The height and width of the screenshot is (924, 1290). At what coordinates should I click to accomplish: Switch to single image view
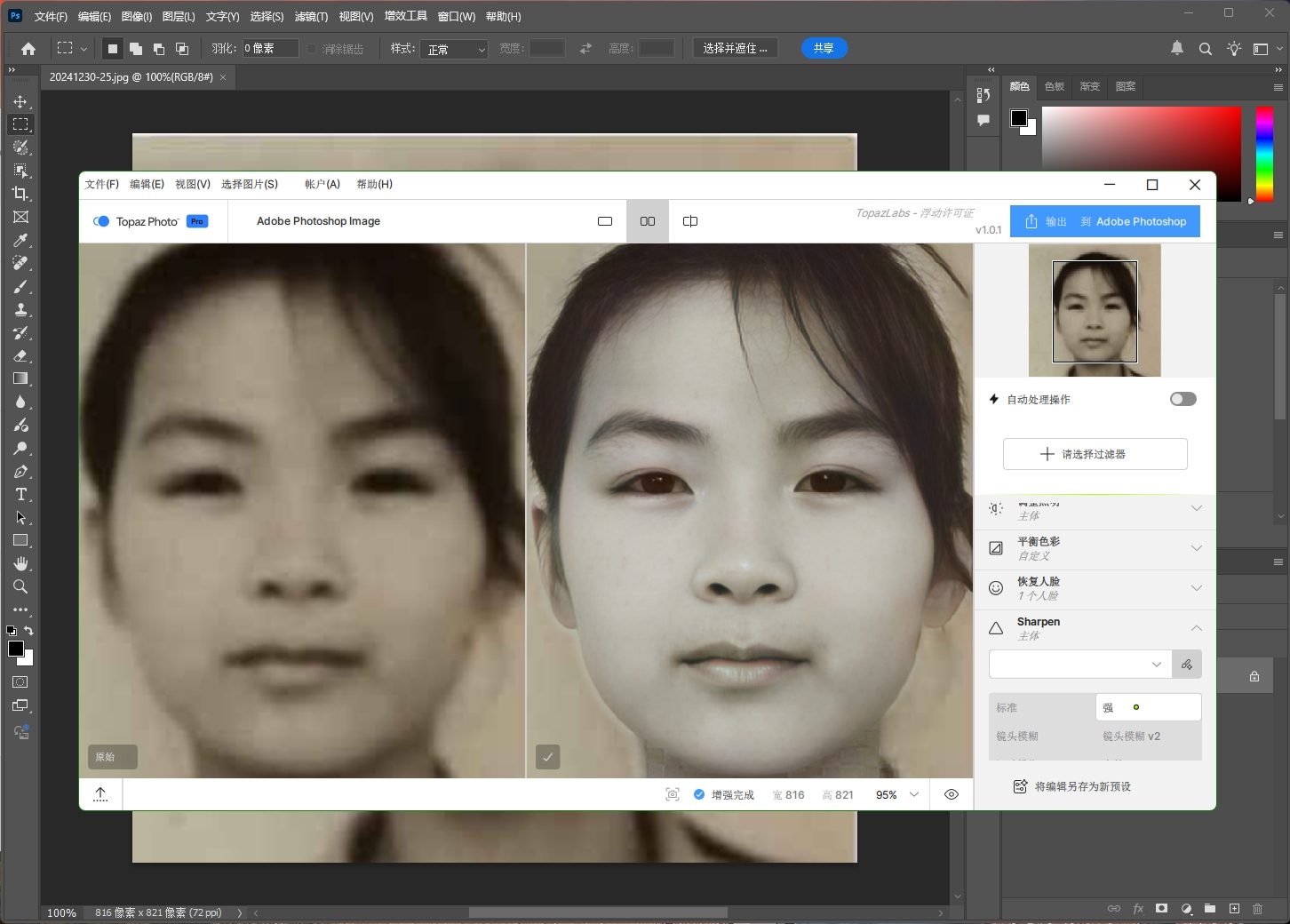(x=605, y=221)
